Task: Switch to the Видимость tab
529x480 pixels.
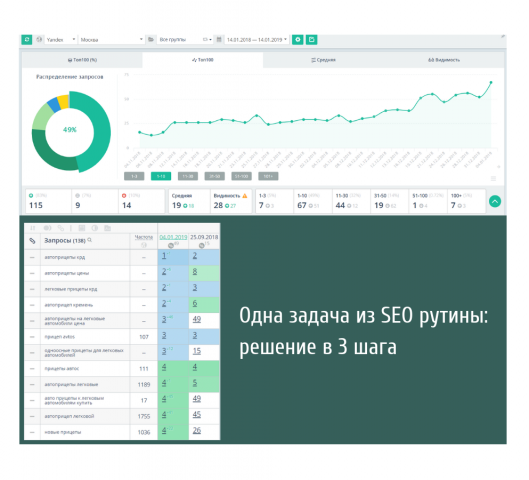Action: 444,60
